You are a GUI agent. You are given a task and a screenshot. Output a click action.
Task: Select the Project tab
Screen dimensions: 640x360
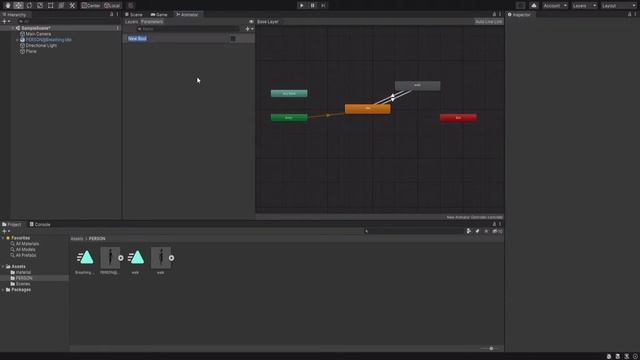12,224
